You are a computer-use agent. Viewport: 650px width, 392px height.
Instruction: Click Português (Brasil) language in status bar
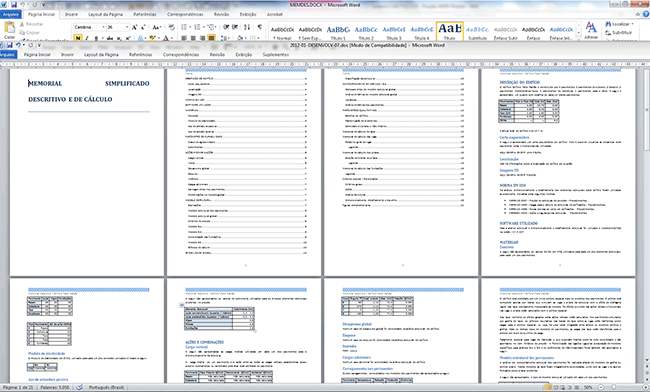coord(106,387)
